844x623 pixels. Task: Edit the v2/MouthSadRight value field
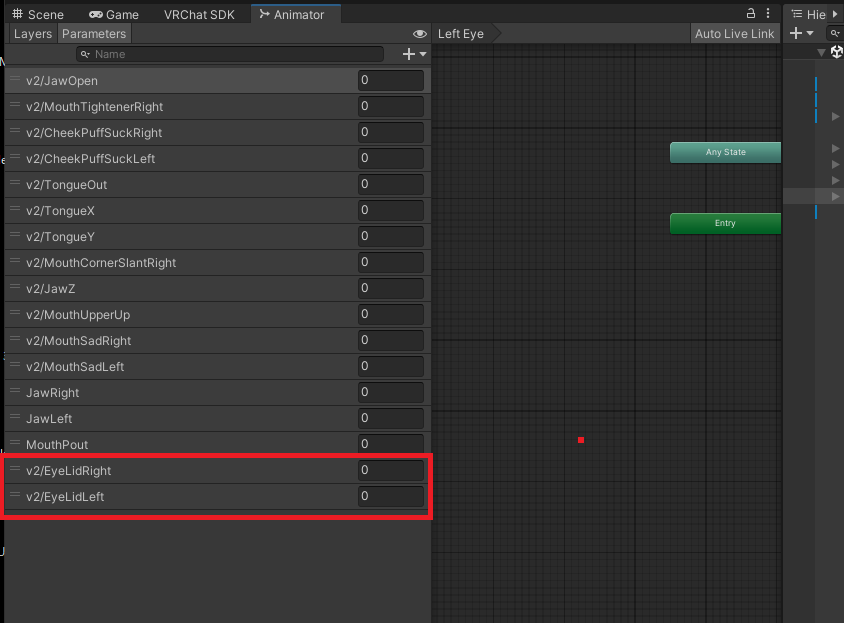tap(391, 340)
